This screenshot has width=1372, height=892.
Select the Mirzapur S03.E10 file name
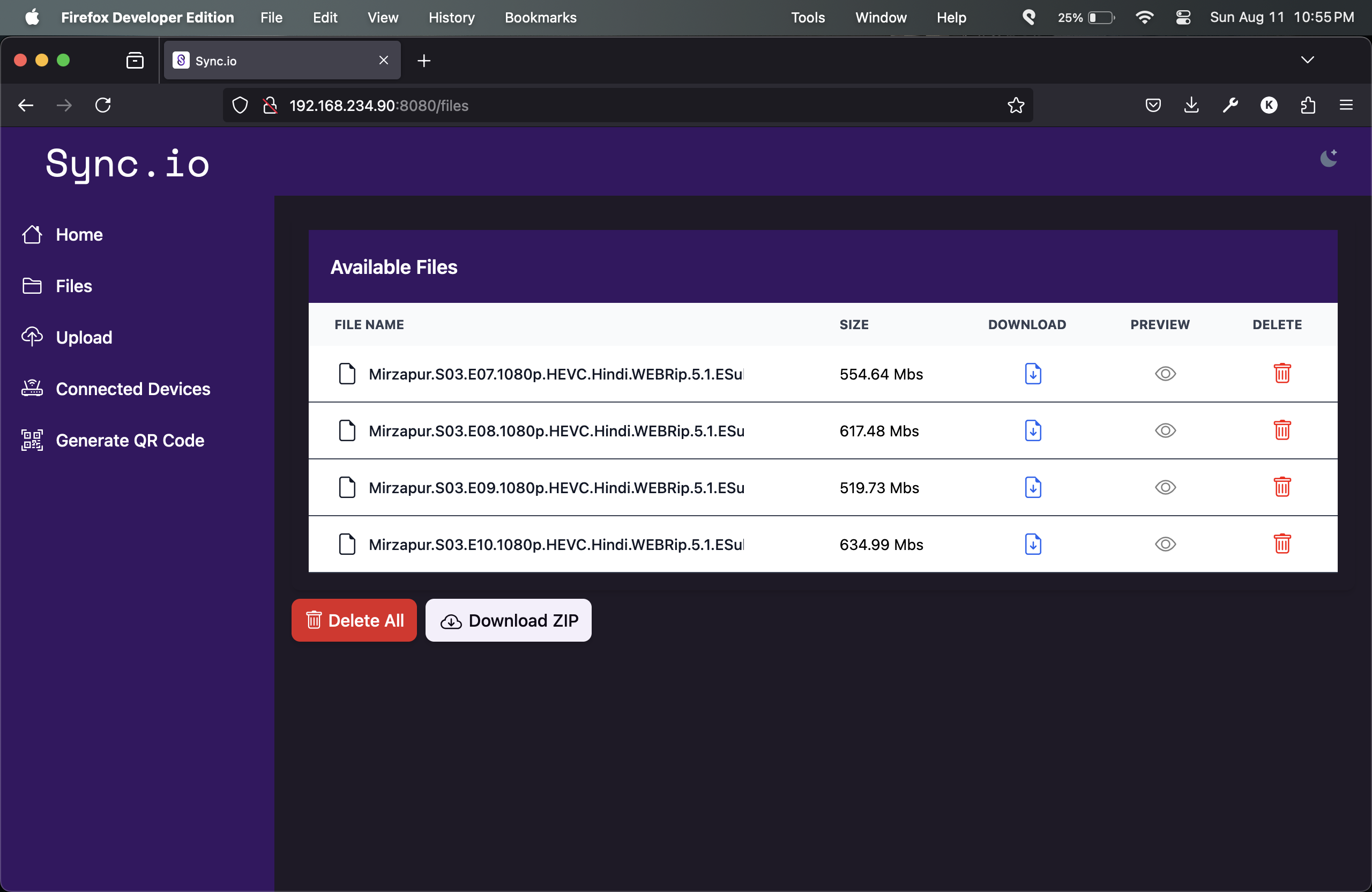coord(556,545)
